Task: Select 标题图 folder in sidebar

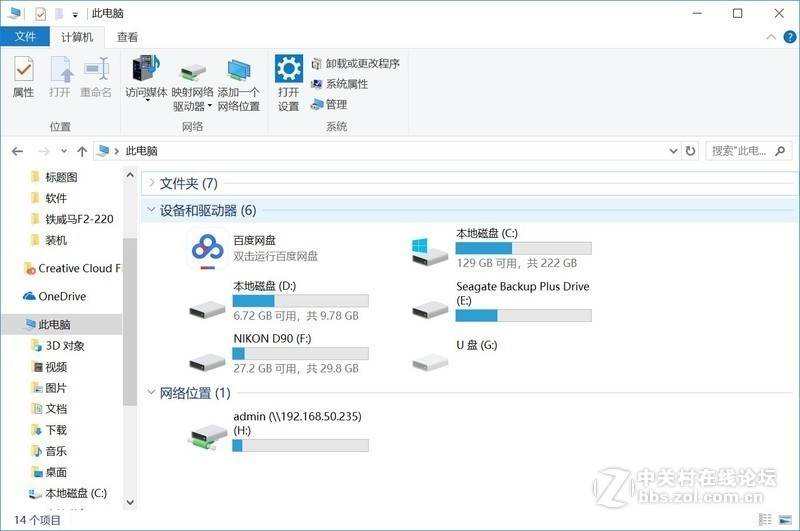Action: click(x=55, y=177)
